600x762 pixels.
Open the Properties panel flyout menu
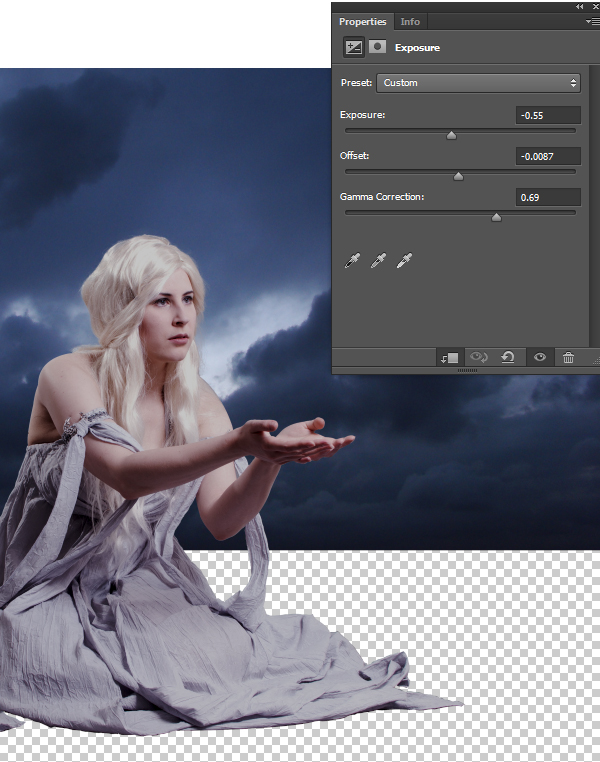(x=592, y=21)
